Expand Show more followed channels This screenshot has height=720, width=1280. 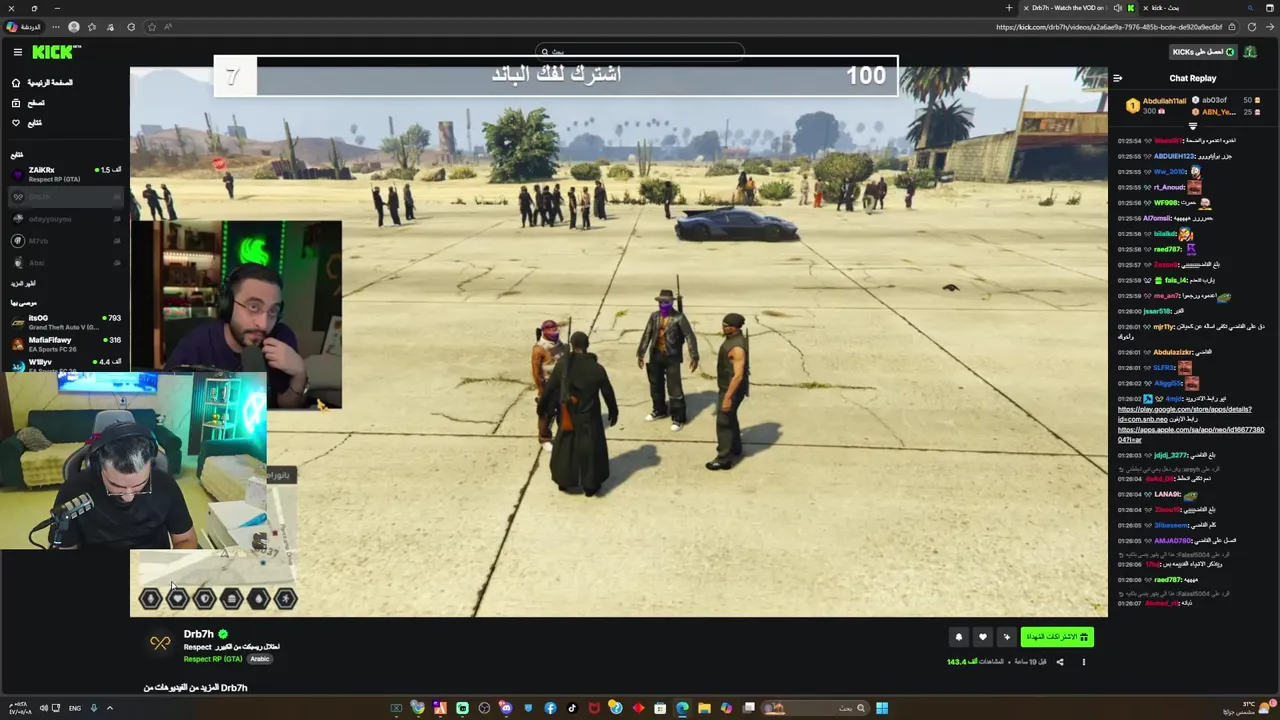click(24, 283)
